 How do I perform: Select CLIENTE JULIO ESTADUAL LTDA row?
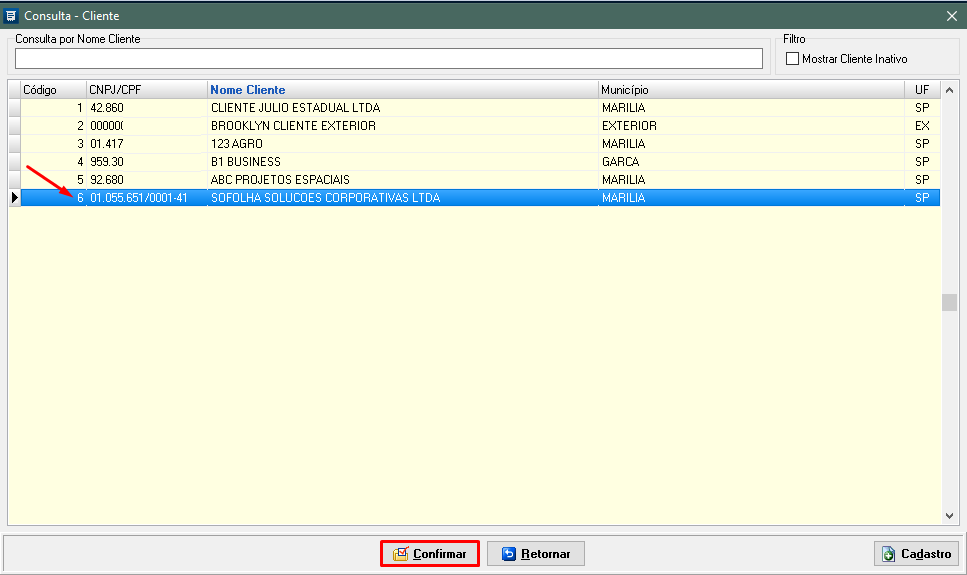pyautogui.click(x=295, y=108)
